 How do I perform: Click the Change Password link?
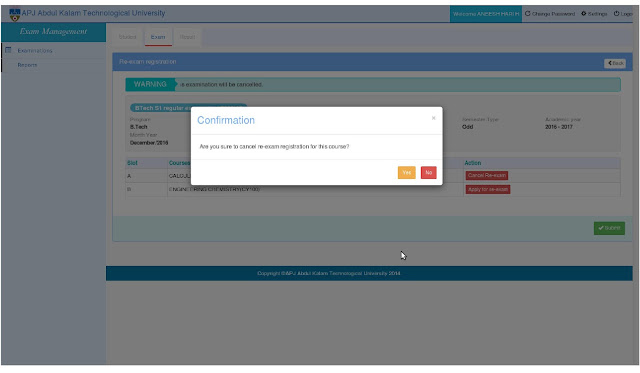(550, 14)
